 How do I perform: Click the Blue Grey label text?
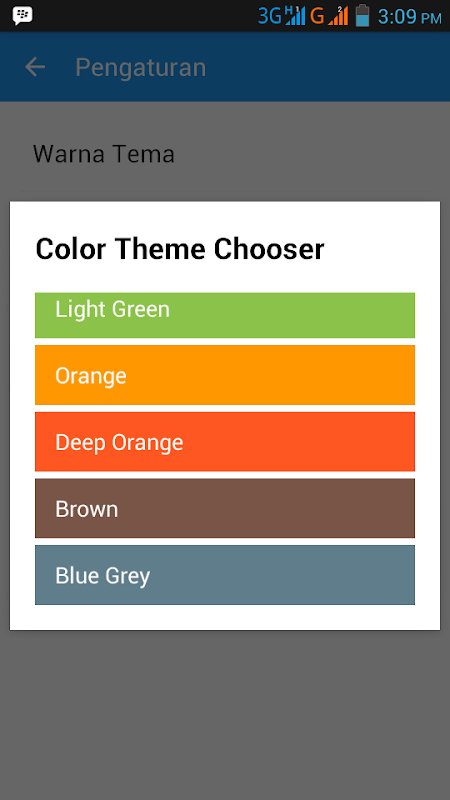(x=103, y=576)
